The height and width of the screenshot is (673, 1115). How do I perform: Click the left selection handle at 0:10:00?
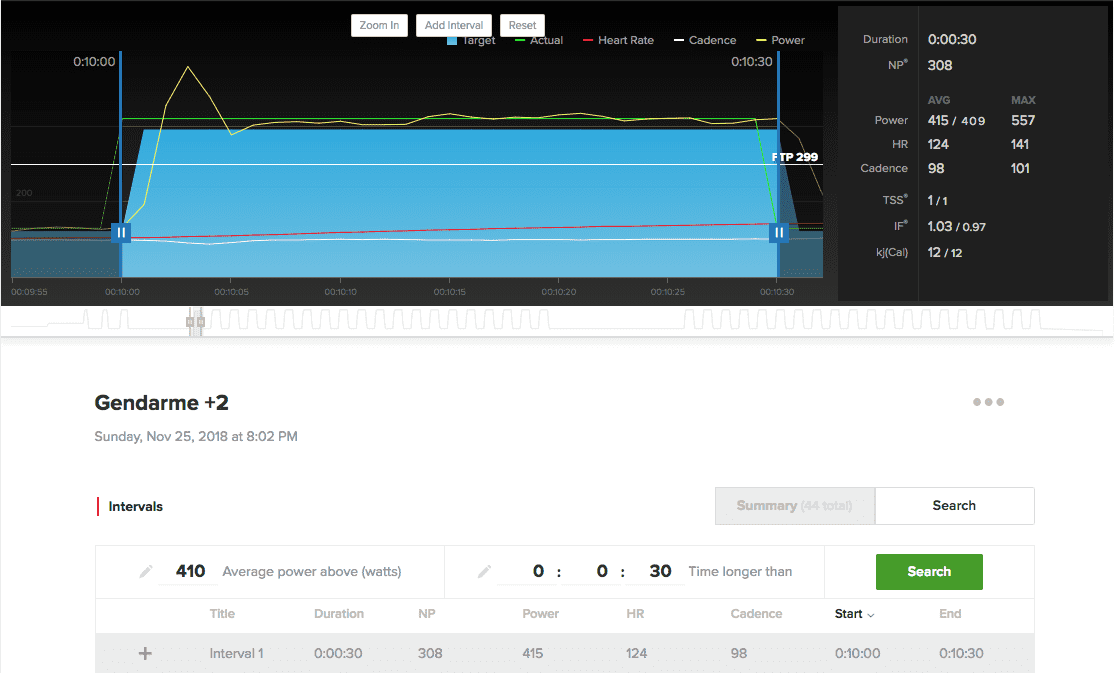121,232
